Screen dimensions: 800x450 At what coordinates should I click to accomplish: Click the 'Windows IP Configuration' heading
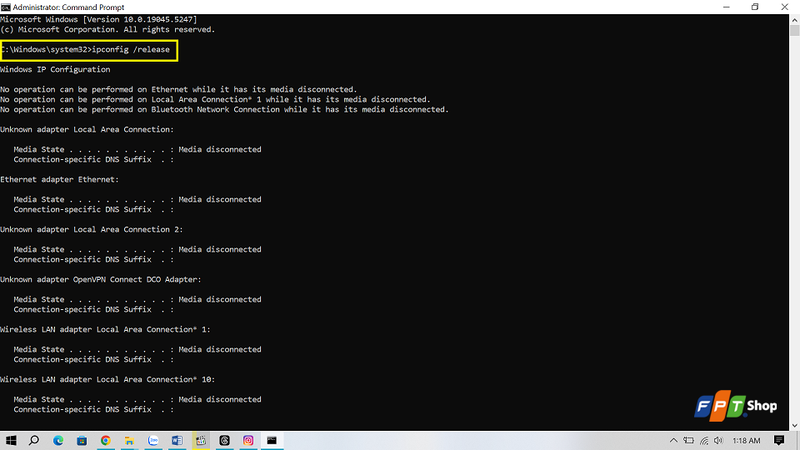[55, 69]
